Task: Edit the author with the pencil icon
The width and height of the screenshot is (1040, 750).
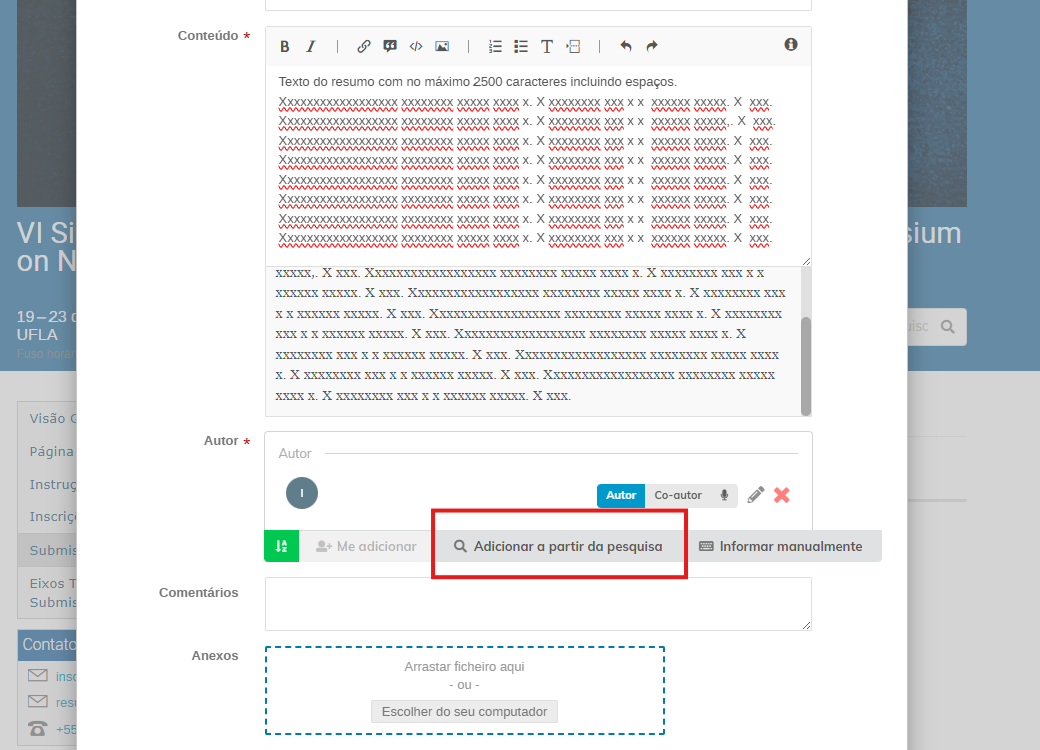Action: [756, 495]
